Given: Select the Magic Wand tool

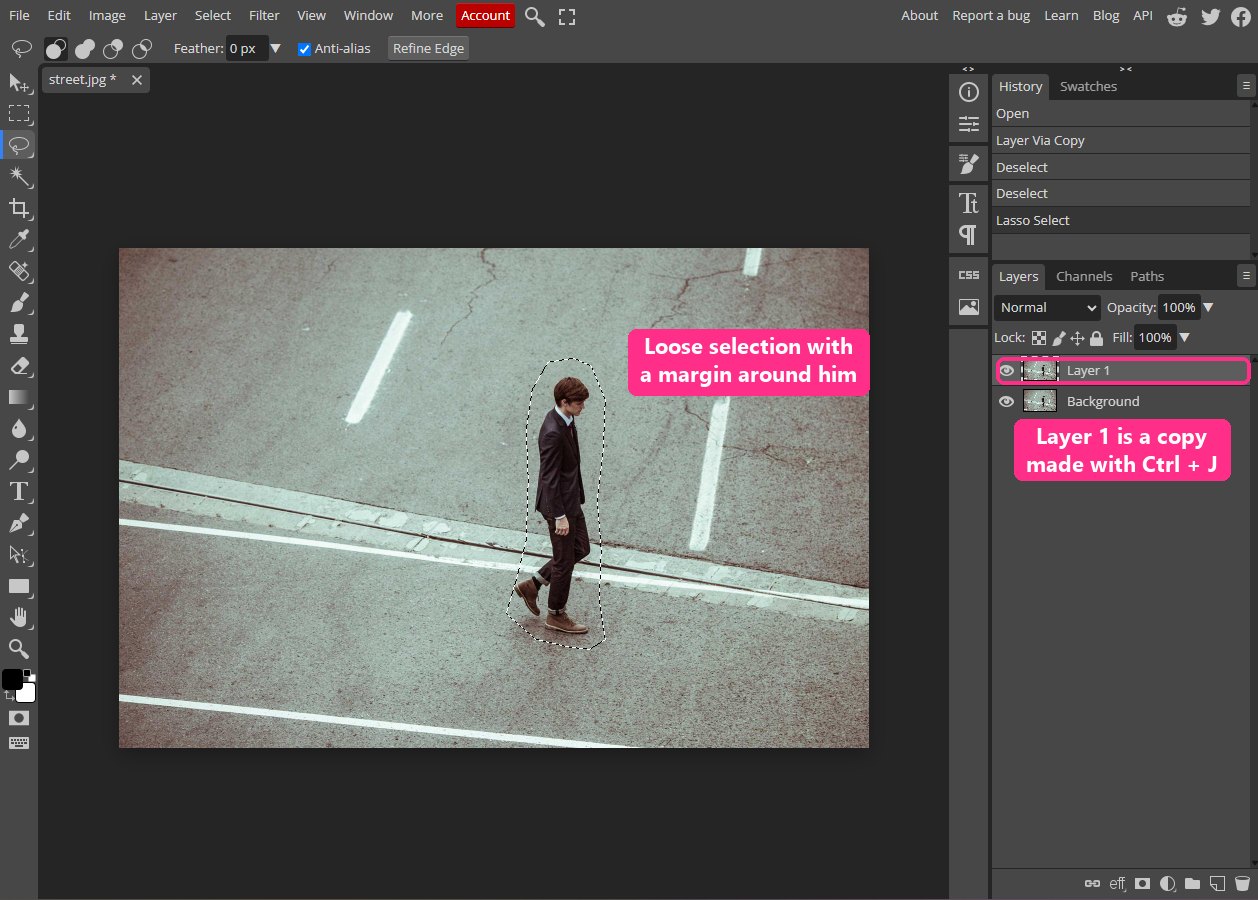Looking at the screenshot, I should [x=19, y=177].
